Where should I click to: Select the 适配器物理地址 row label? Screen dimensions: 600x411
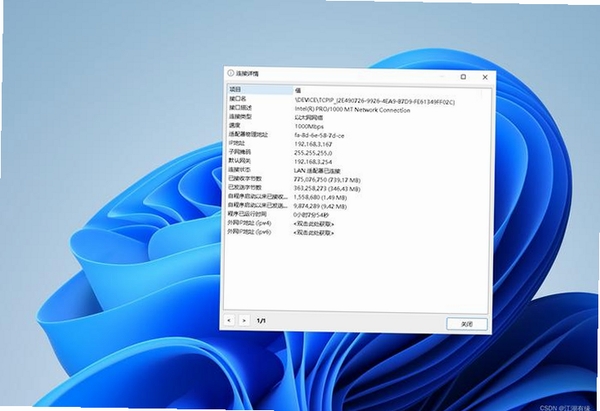click(x=248, y=134)
